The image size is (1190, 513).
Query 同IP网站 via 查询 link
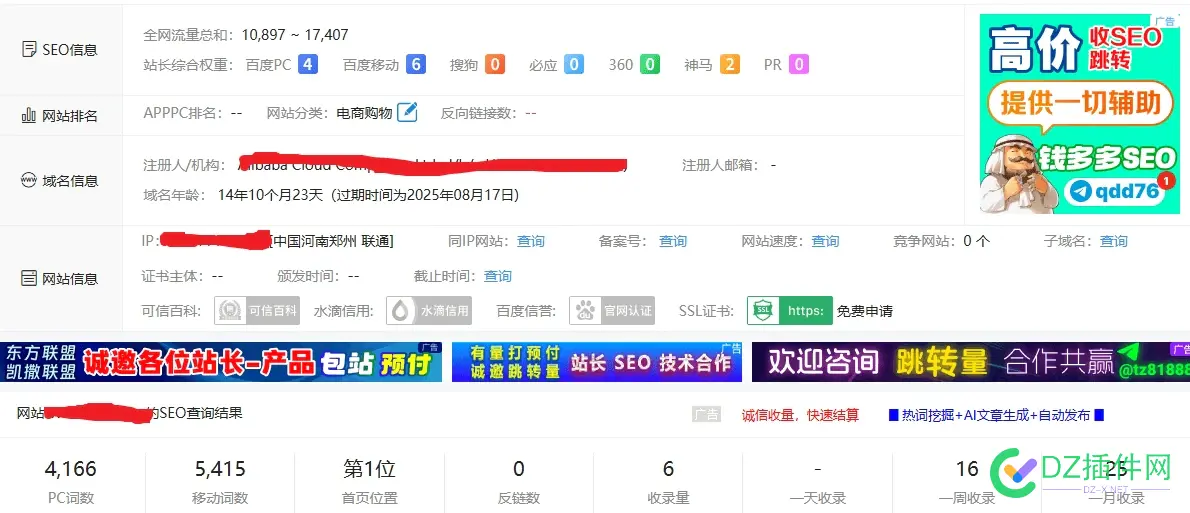(530, 241)
